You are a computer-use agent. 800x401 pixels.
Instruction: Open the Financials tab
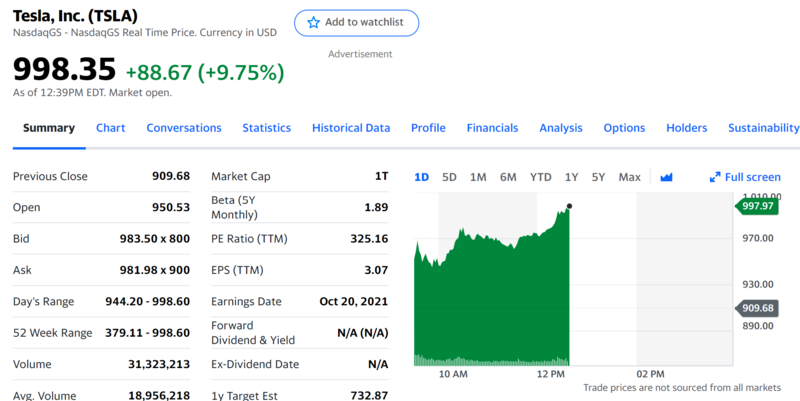[492, 128]
